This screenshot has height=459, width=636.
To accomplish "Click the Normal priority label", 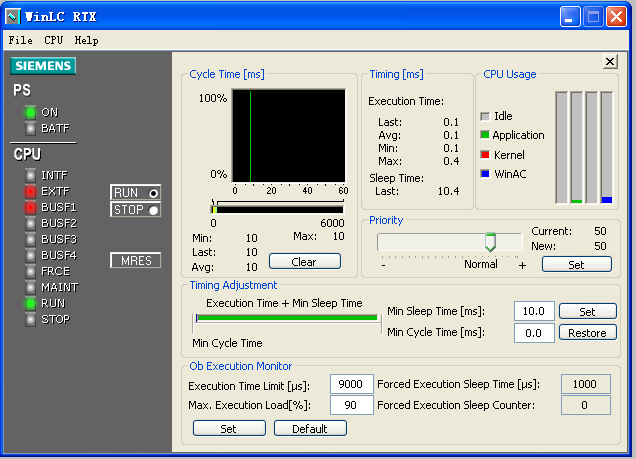I will (x=481, y=264).
